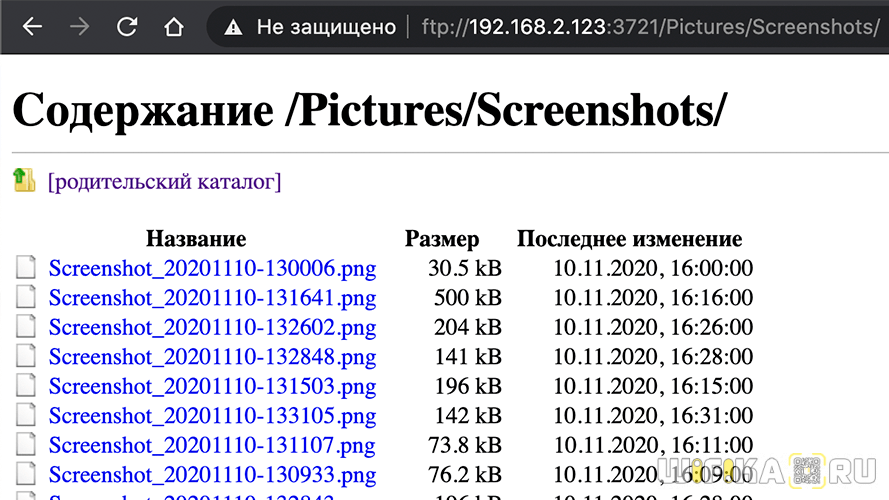
Task: Click the parent directory folder icon
Action: tap(24, 180)
